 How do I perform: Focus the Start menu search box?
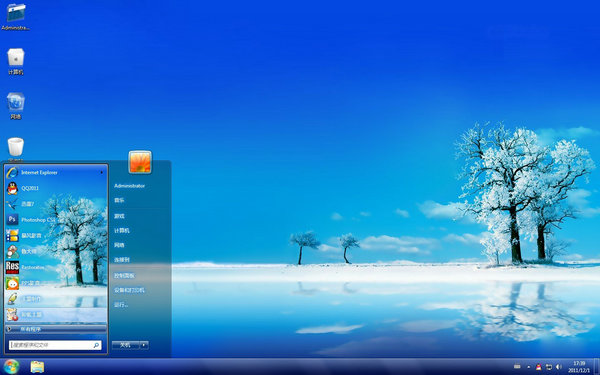point(55,345)
